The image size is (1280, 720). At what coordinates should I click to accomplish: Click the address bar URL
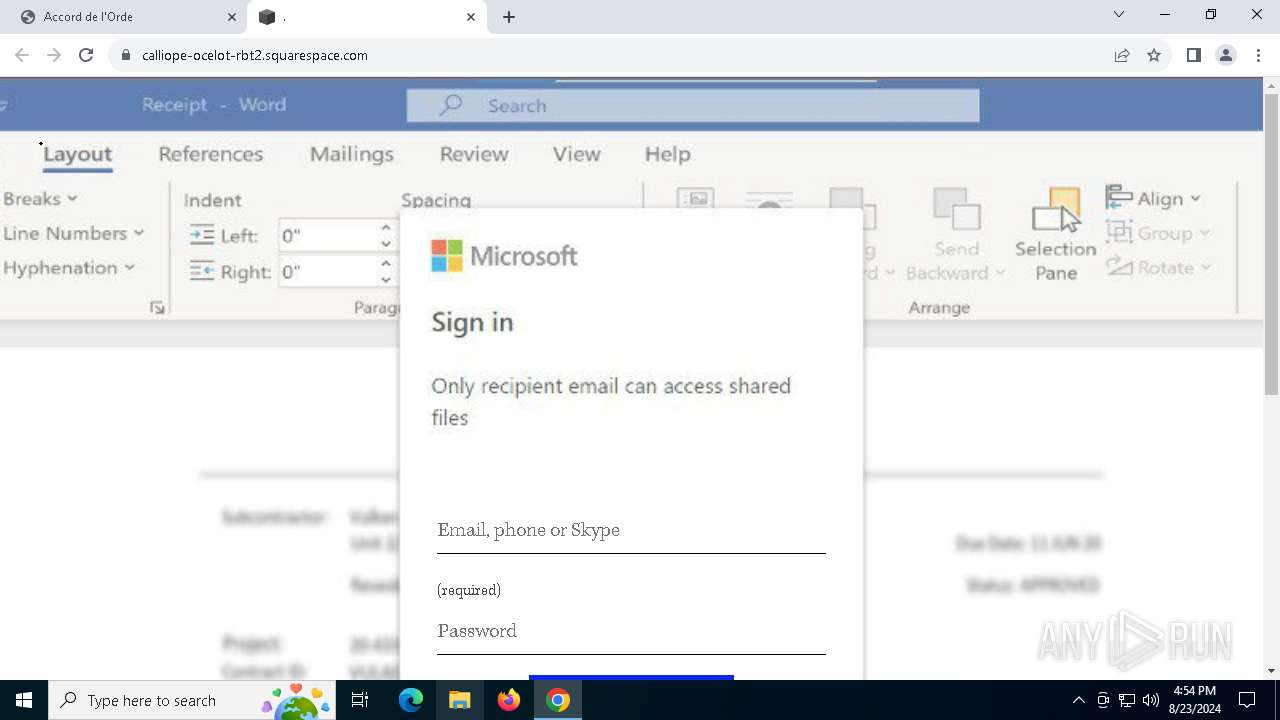coord(255,55)
